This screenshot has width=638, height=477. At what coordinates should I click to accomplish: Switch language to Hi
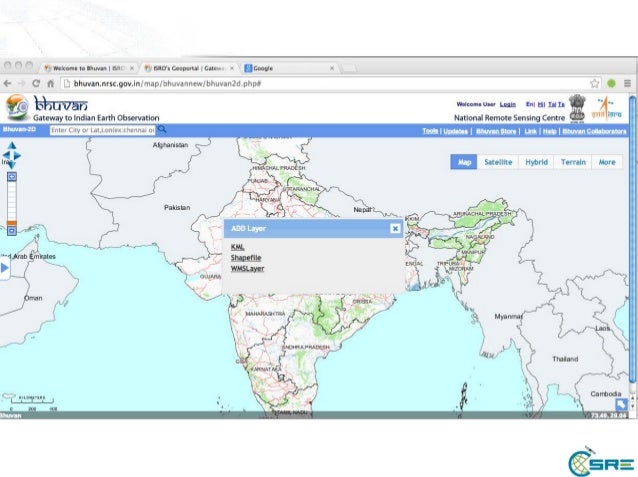click(x=541, y=104)
